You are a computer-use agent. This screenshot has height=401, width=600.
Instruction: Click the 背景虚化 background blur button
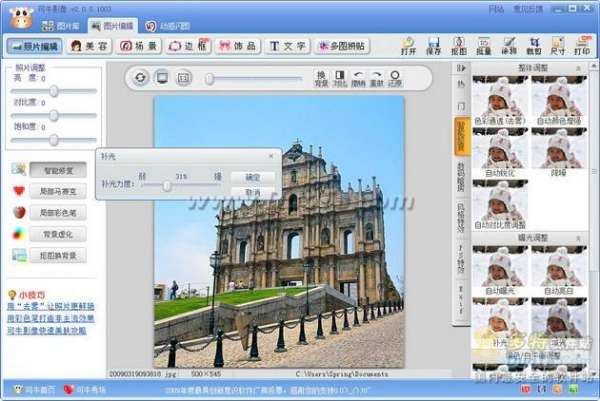click(x=58, y=234)
